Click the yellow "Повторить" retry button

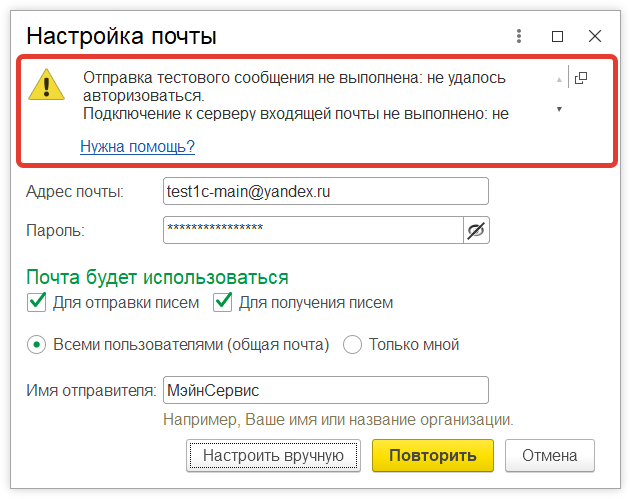432,456
